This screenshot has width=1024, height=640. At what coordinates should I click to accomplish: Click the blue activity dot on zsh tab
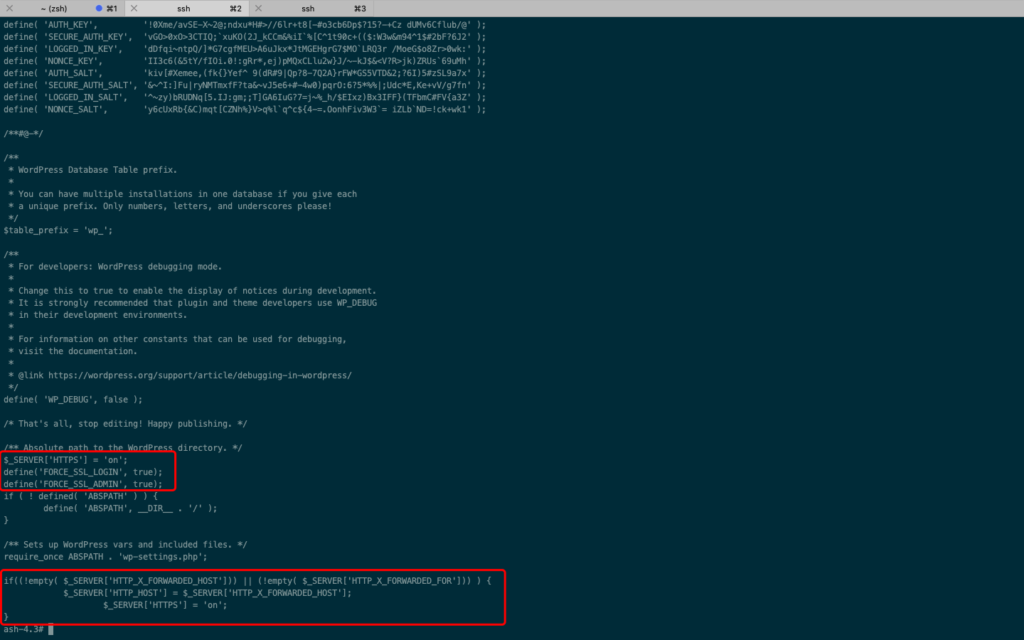tap(99, 8)
